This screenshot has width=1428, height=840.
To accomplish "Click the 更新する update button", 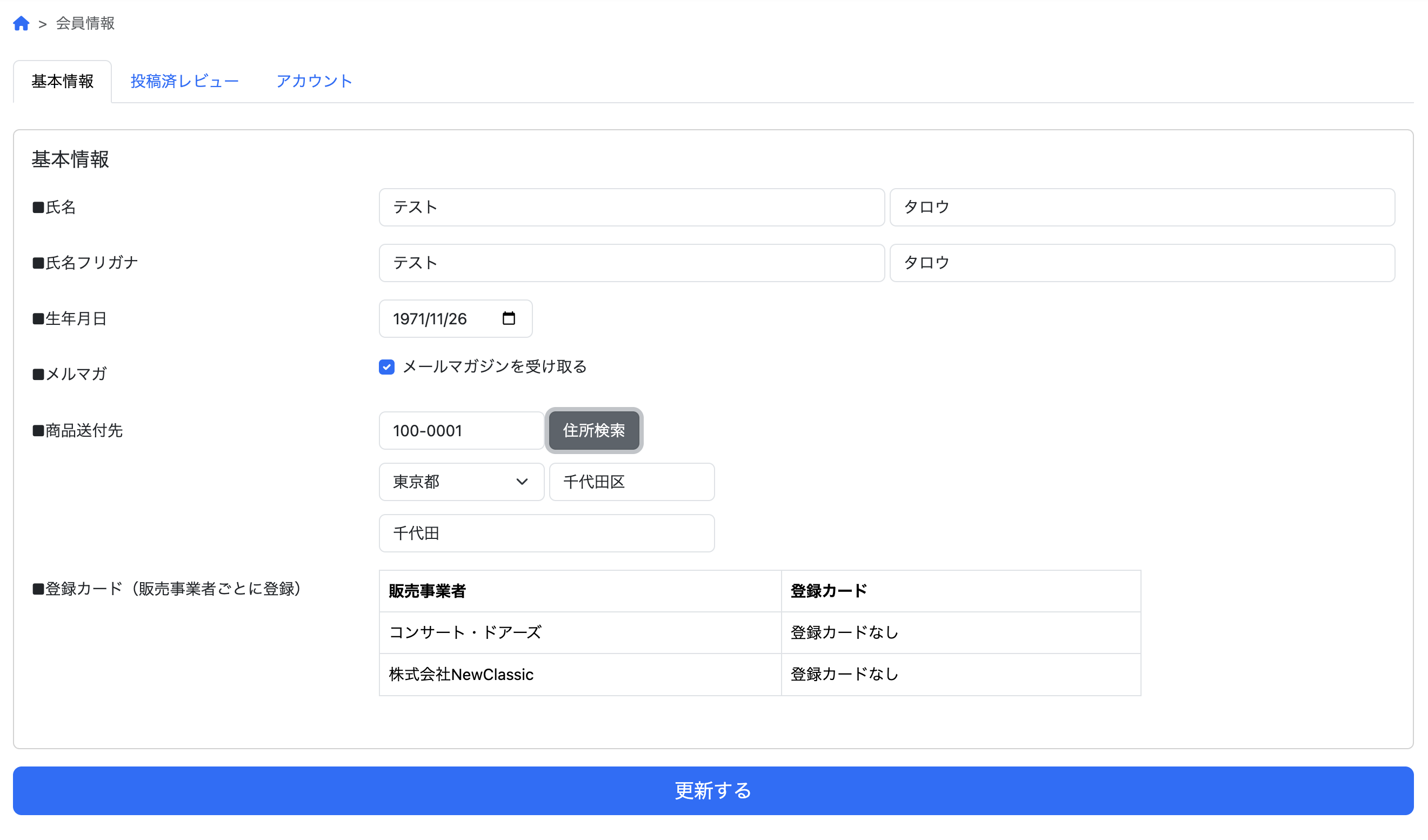I will pyautogui.click(x=713, y=790).
